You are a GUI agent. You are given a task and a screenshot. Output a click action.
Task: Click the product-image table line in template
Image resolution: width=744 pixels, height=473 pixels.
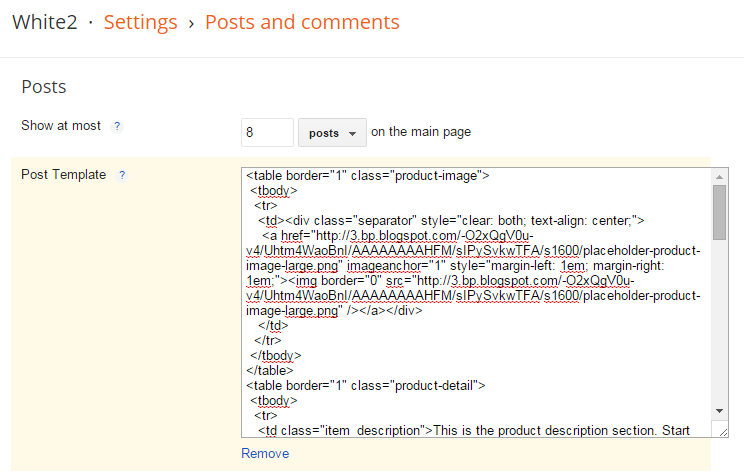coord(367,175)
